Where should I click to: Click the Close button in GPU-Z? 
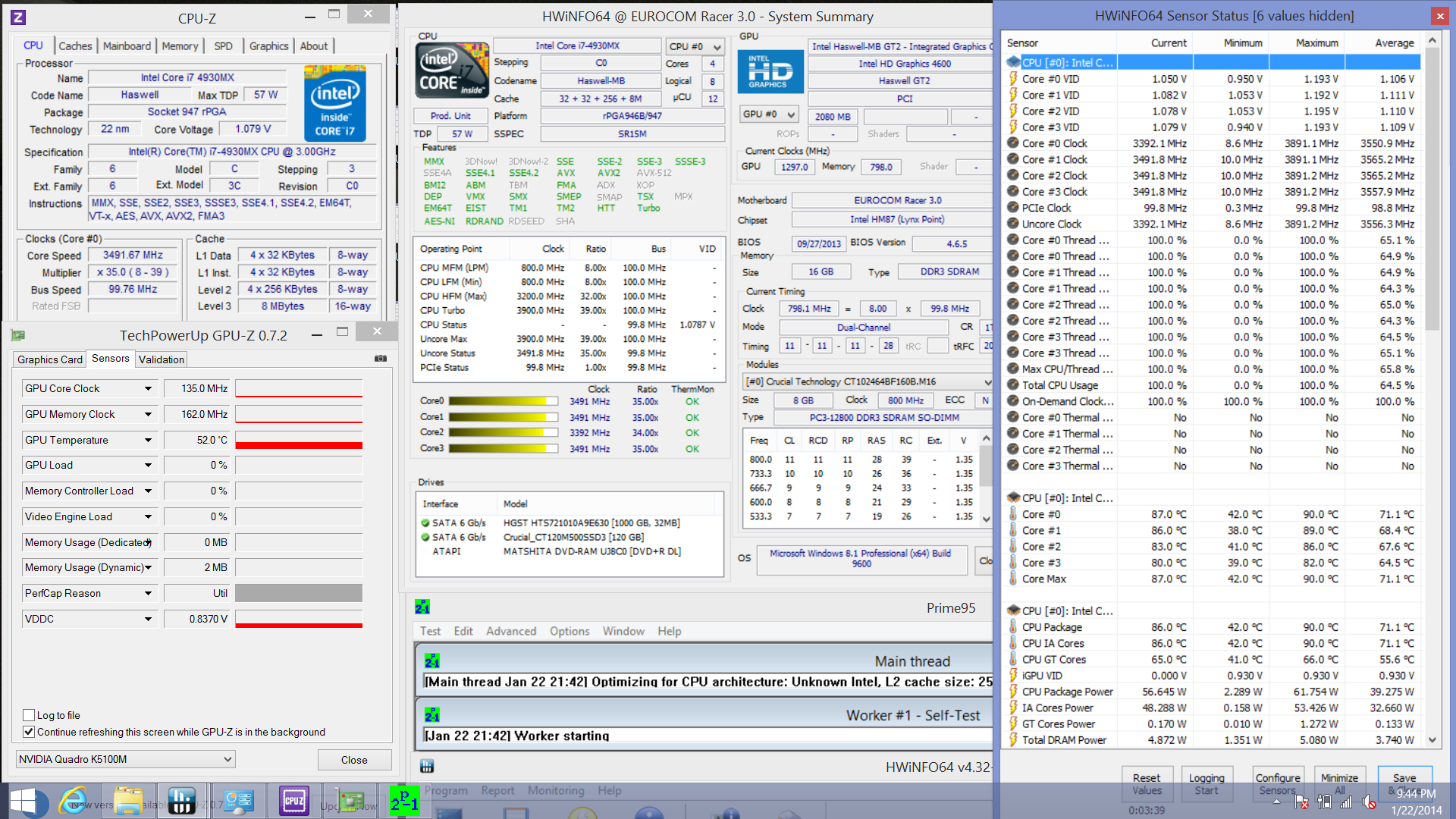[x=354, y=760]
